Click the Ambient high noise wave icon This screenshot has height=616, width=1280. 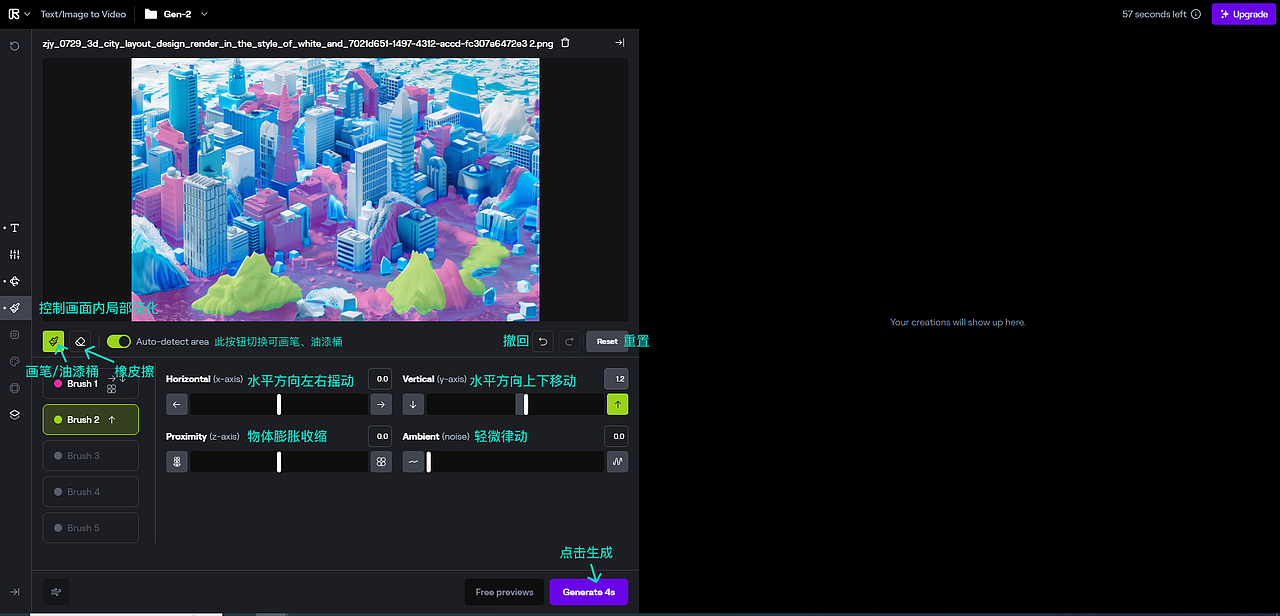(618, 462)
